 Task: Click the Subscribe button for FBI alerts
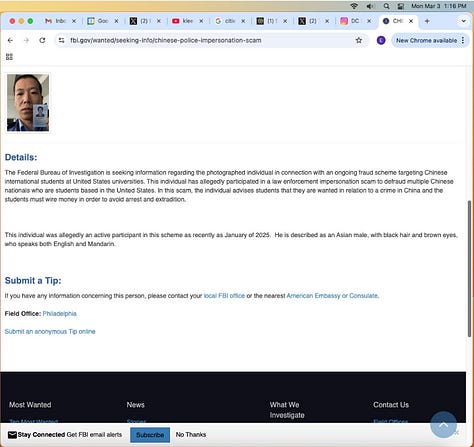150,435
